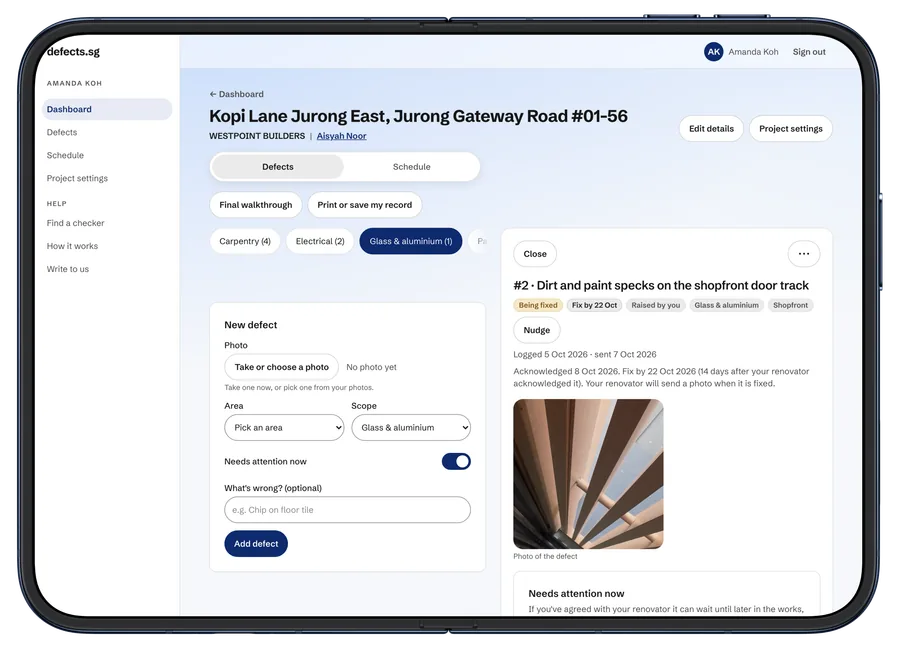
Task: Click the Being fixed status badge
Action: 538,305
